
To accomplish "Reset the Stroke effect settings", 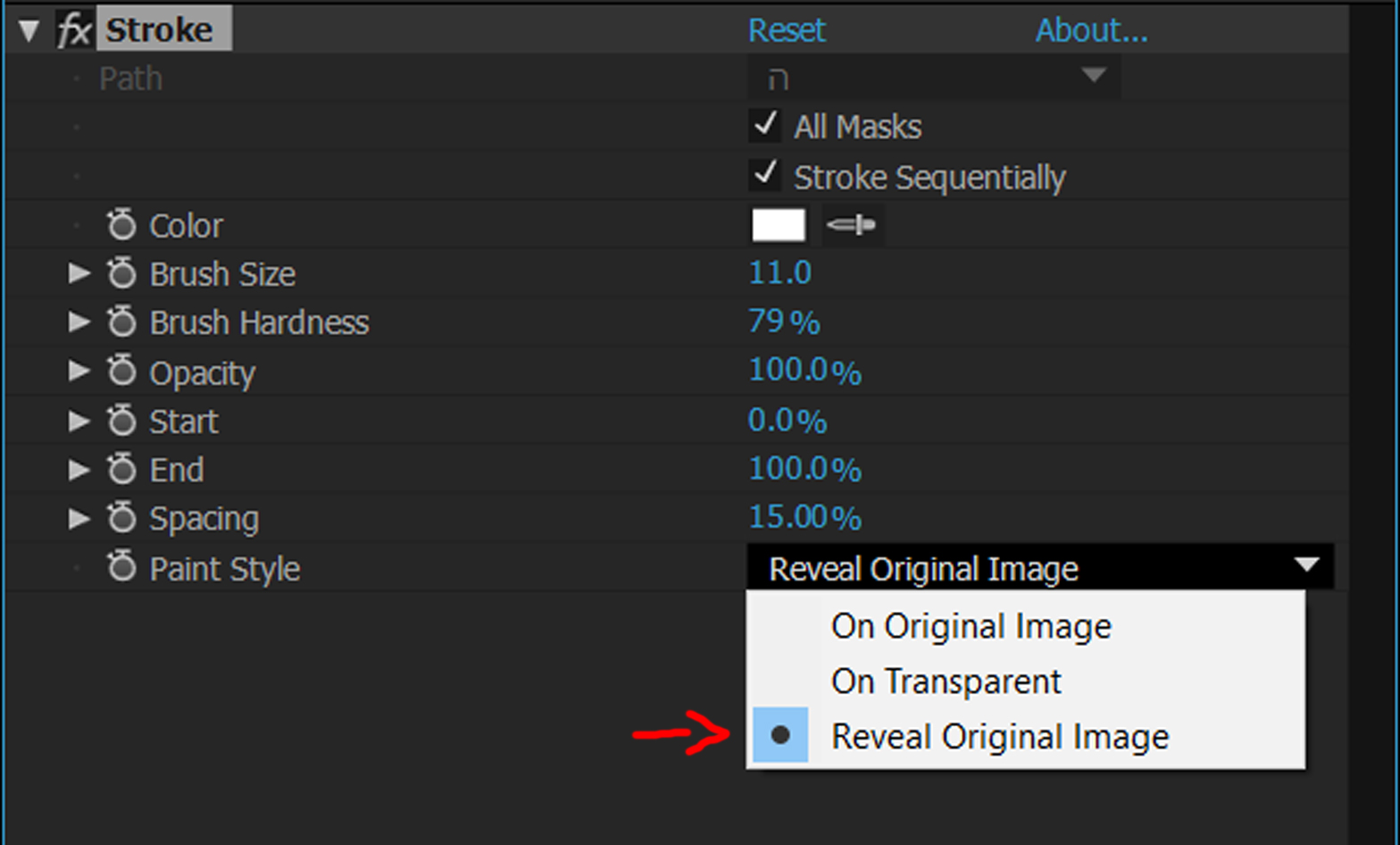I will [787, 30].
